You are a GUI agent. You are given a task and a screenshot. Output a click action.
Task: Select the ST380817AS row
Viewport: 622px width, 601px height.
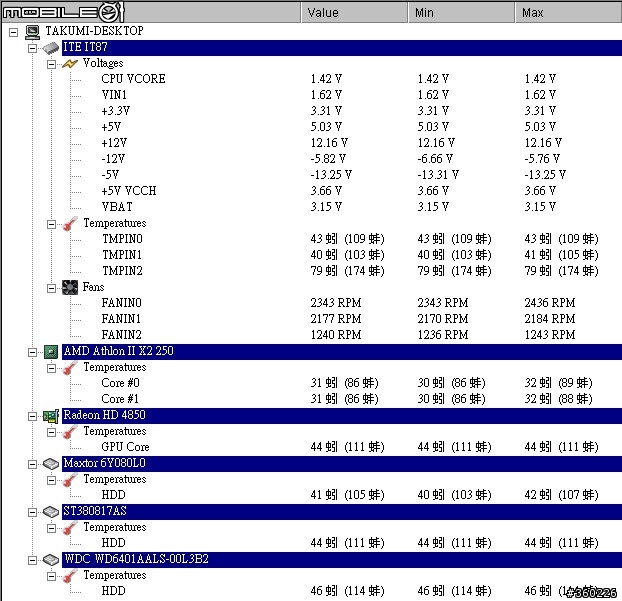pyautogui.click(x=342, y=511)
